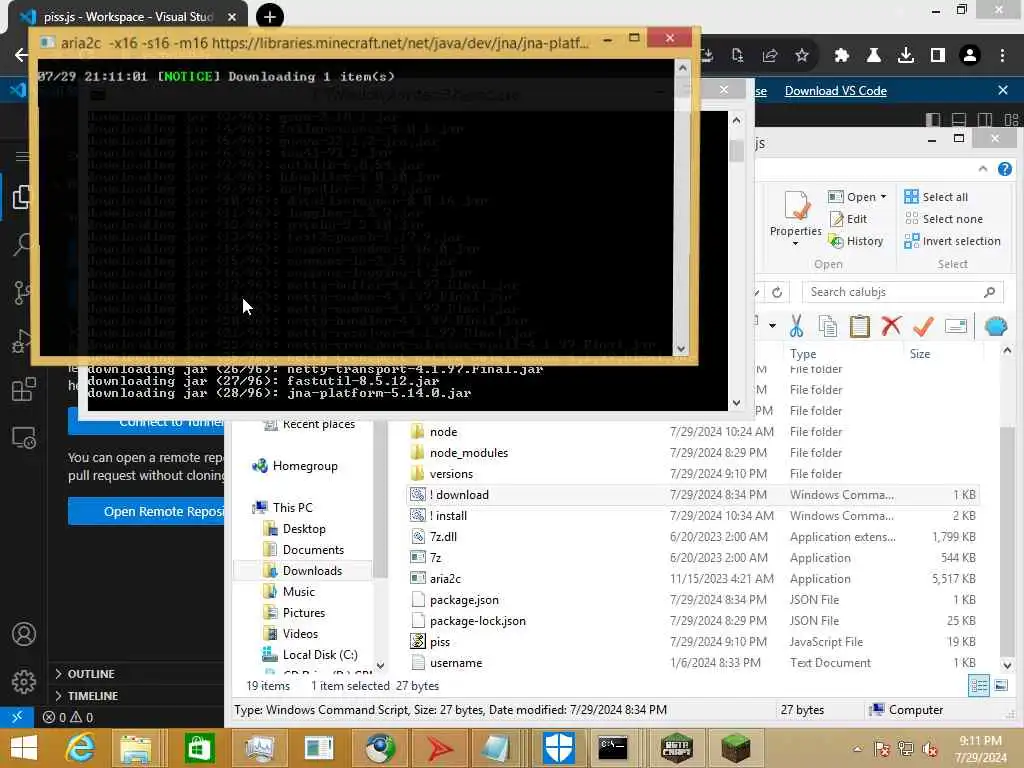Image resolution: width=1024 pixels, height=768 pixels.
Task: Switch Explorer to Details view
Action: coord(978,686)
